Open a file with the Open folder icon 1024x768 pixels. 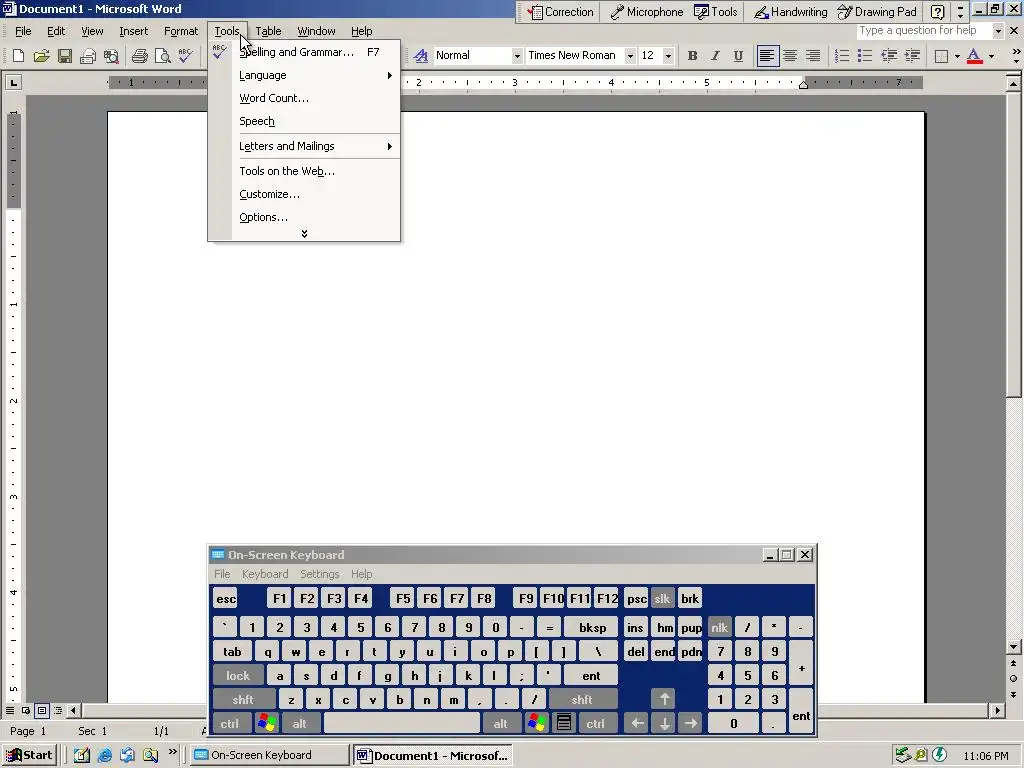coord(42,56)
